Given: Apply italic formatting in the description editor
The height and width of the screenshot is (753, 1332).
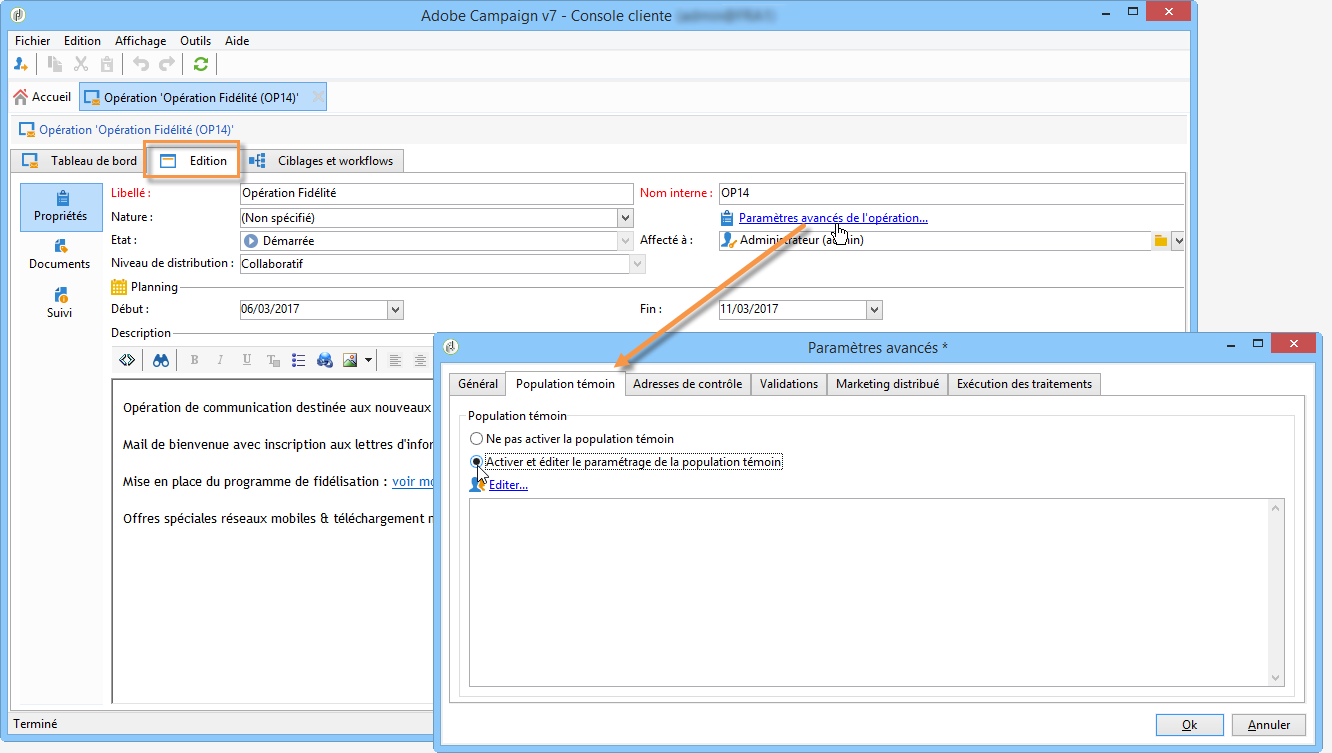Looking at the screenshot, I should [221, 360].
